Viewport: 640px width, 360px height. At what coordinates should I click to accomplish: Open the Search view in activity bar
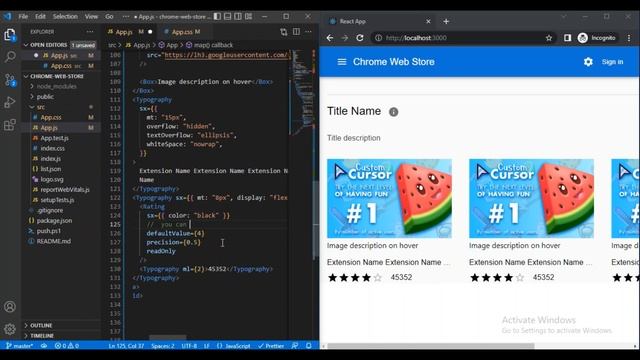coord(10,57)
